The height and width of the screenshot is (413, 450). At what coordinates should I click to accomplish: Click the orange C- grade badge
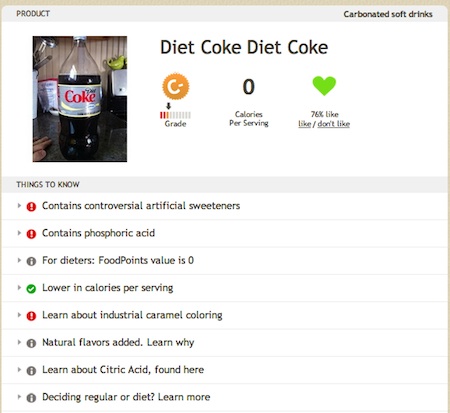pos(176,87)
